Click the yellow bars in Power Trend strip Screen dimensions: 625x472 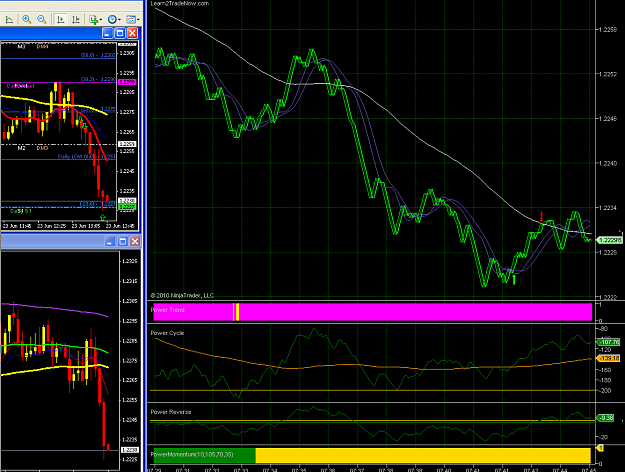click(236, 312)
